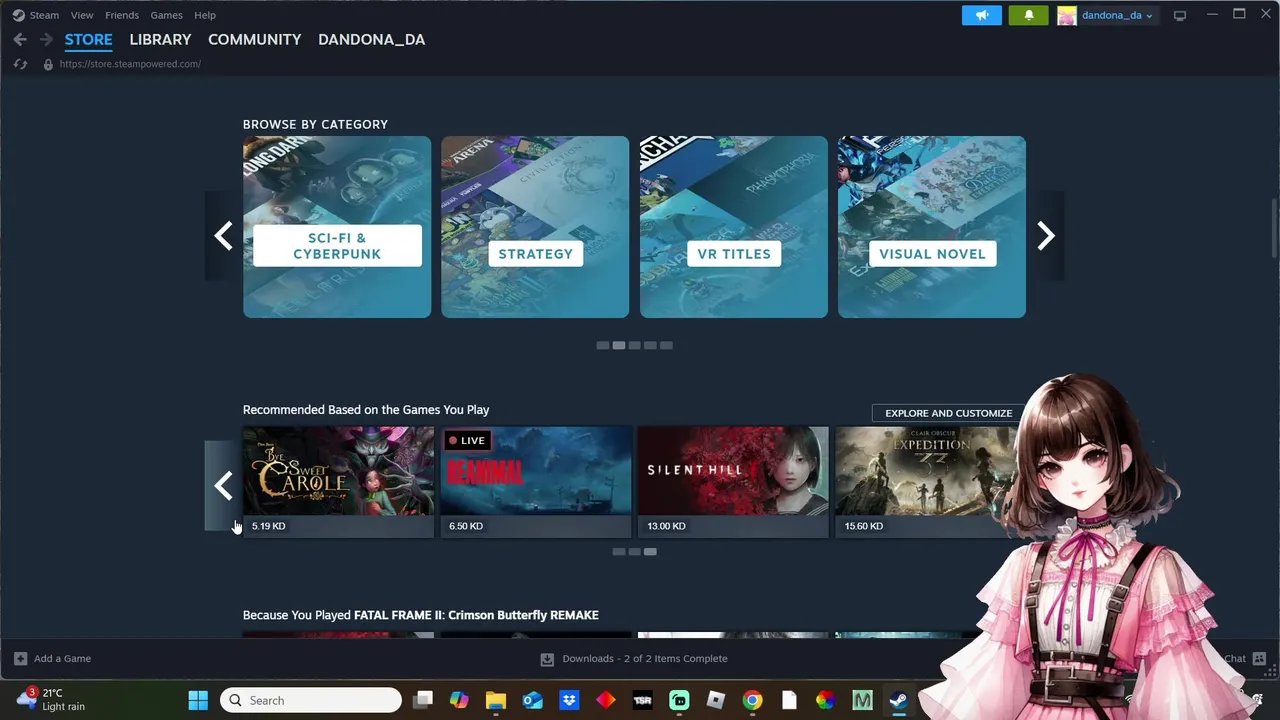
Task: Open the Windows Start menu
Action: pyautogui.click(x=198, y=700)
